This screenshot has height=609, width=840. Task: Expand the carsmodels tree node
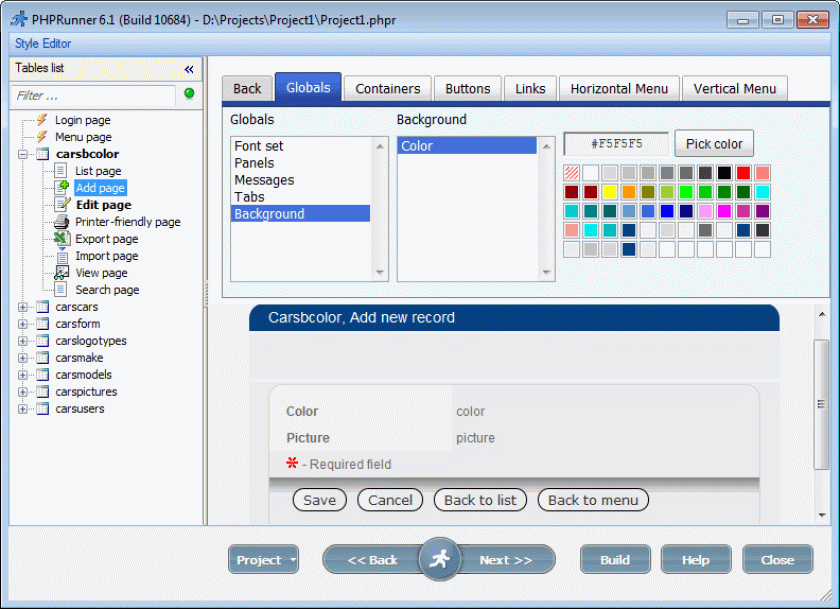tap(23, 375)
